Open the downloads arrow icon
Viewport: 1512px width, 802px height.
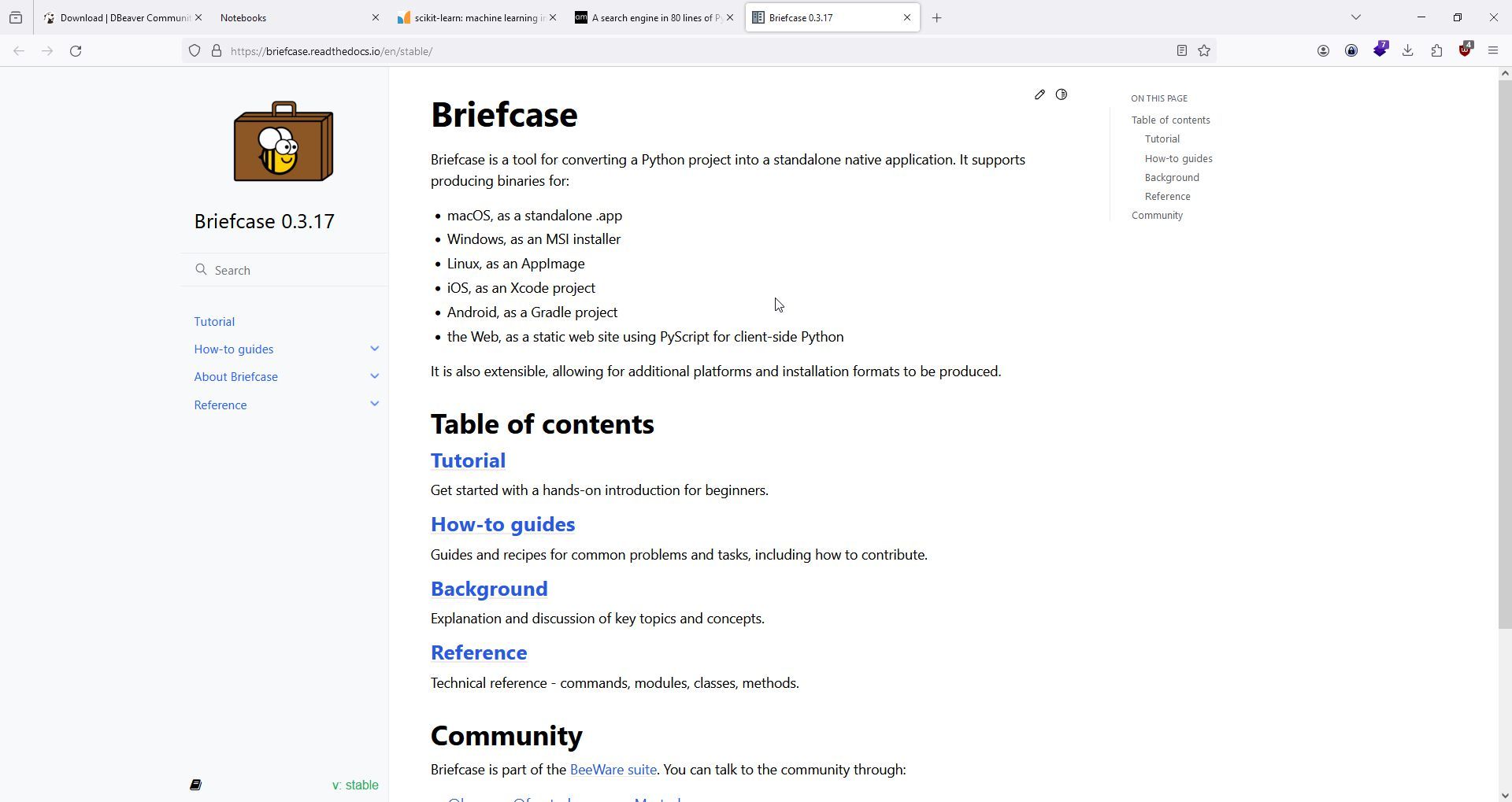point(1408,51)
